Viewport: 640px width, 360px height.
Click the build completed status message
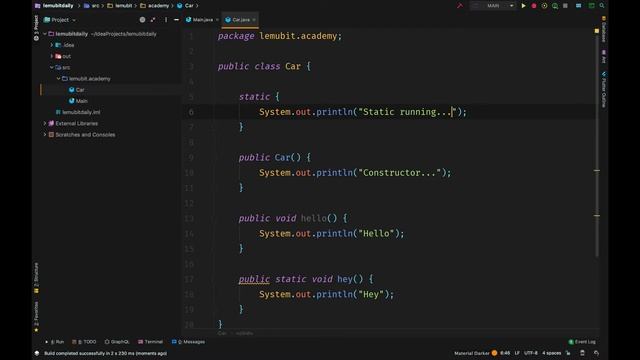(x=105, y=353)
